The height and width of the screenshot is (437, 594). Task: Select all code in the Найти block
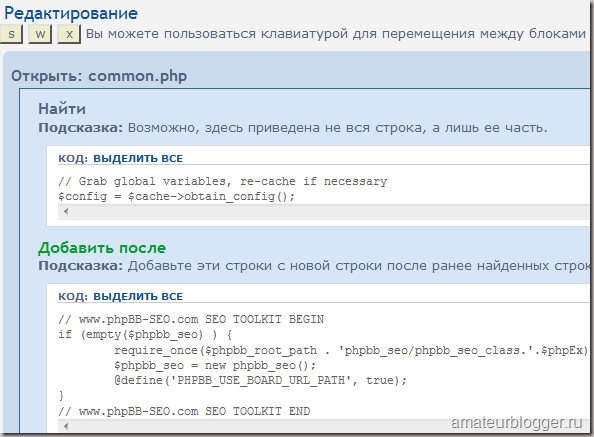pos(138,158)
